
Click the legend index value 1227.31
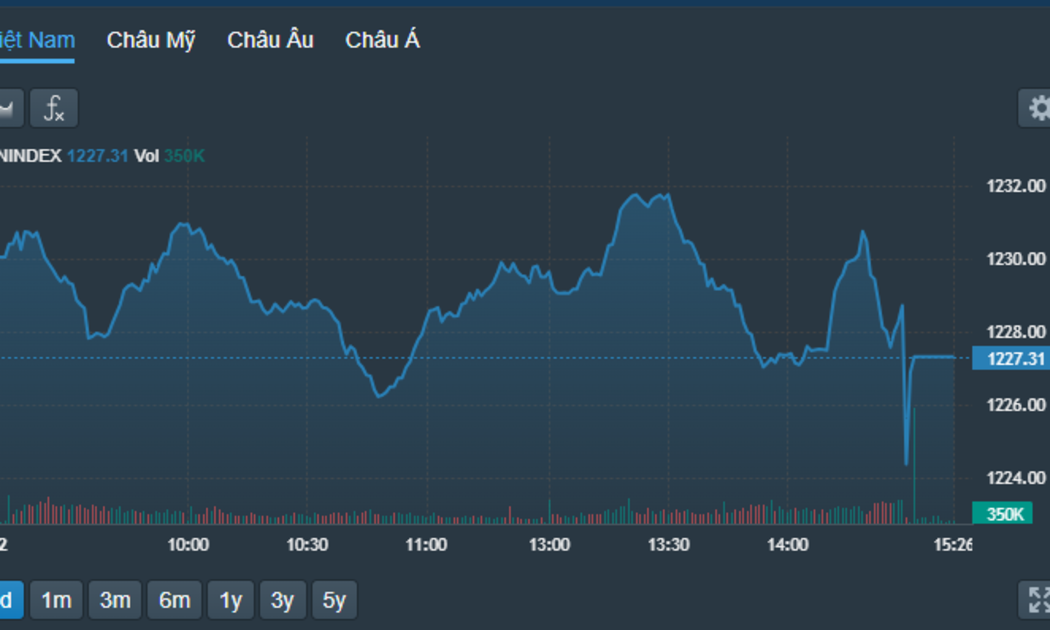[97, 156]
